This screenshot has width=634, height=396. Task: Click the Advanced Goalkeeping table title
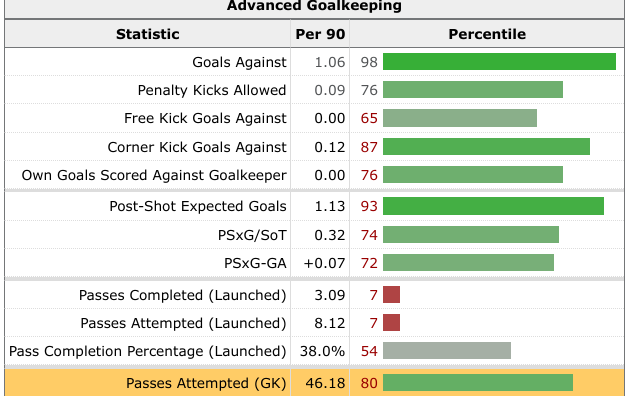click(314, 6)
